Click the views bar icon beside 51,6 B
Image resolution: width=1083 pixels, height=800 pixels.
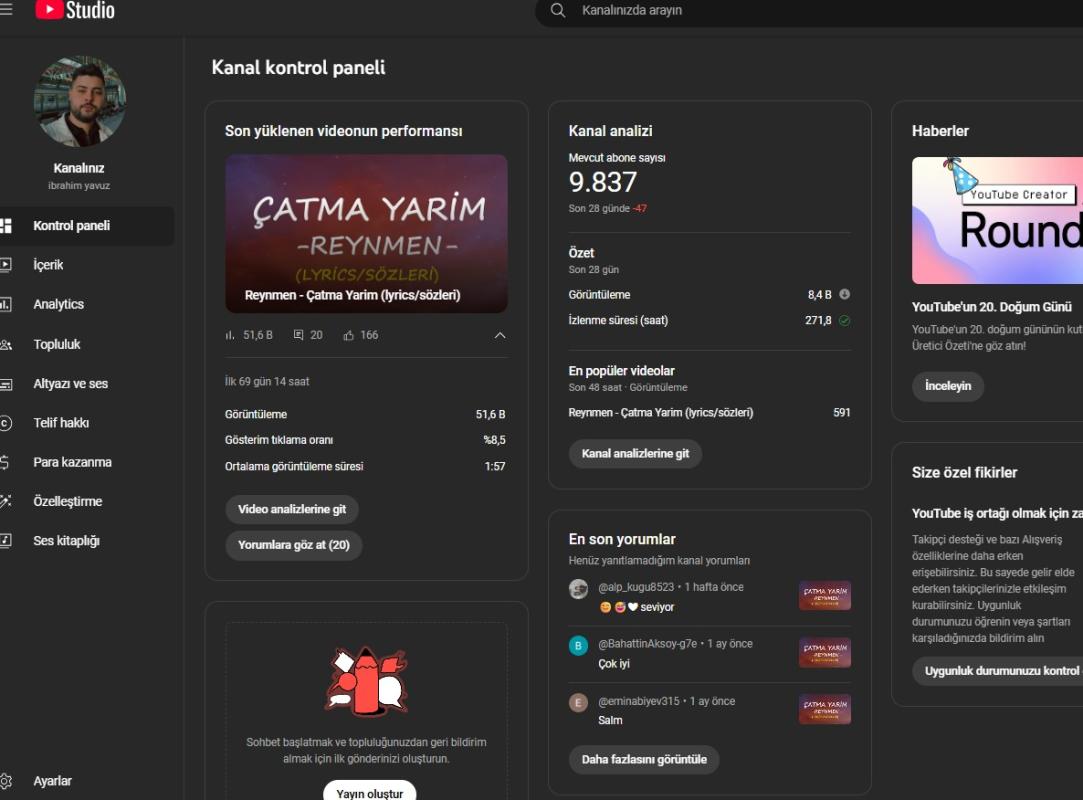230,335
